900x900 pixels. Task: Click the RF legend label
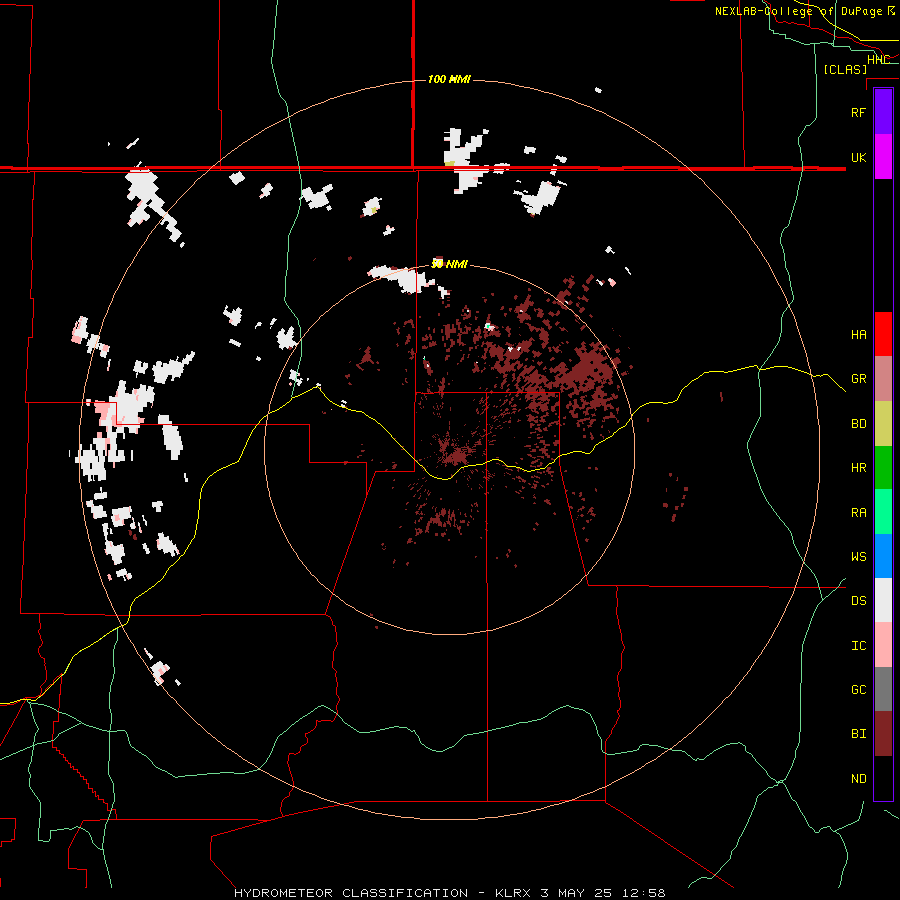(x=858, y=112)
